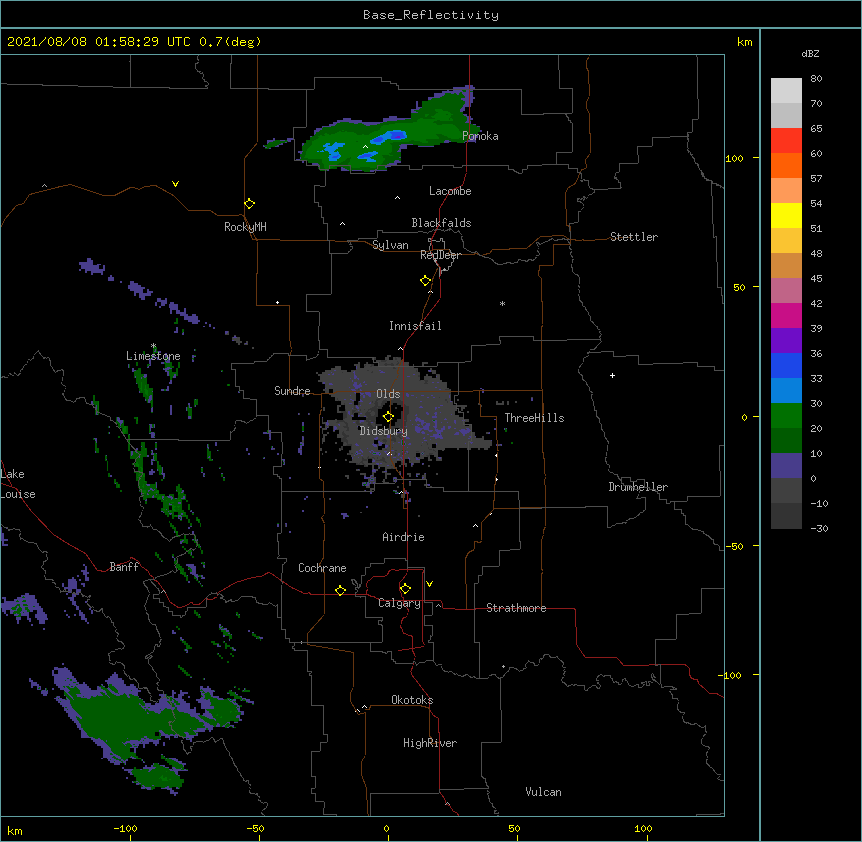The width and height of the screenshot is (862, 842).
Task: Pick the light gray 70–80 dBZ swatch
Action: coord(786,91)
